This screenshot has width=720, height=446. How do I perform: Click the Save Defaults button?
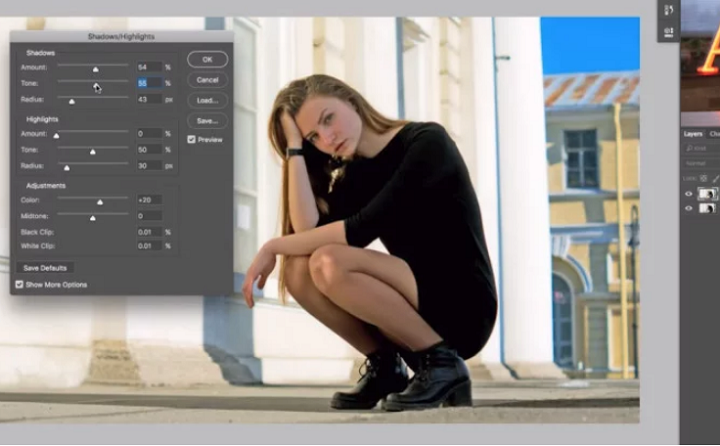pos(45,268)
